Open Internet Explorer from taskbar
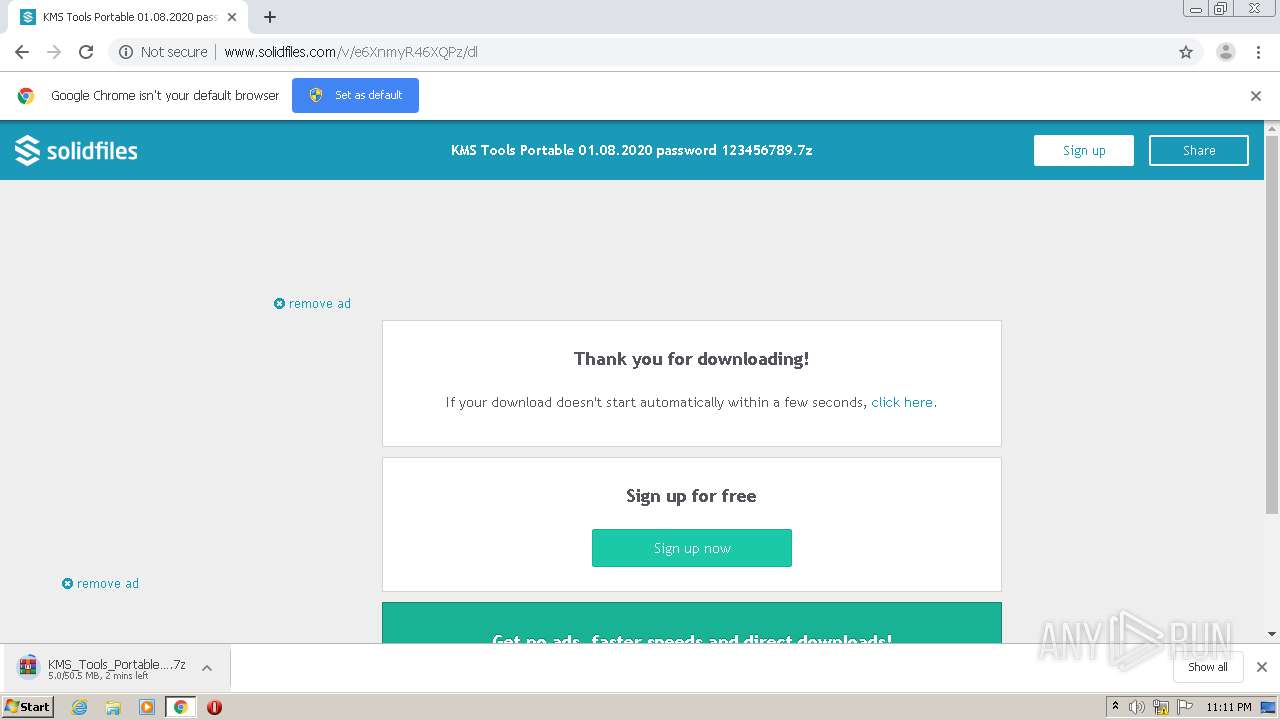1280x720 pixels. (x=80, y=707)
